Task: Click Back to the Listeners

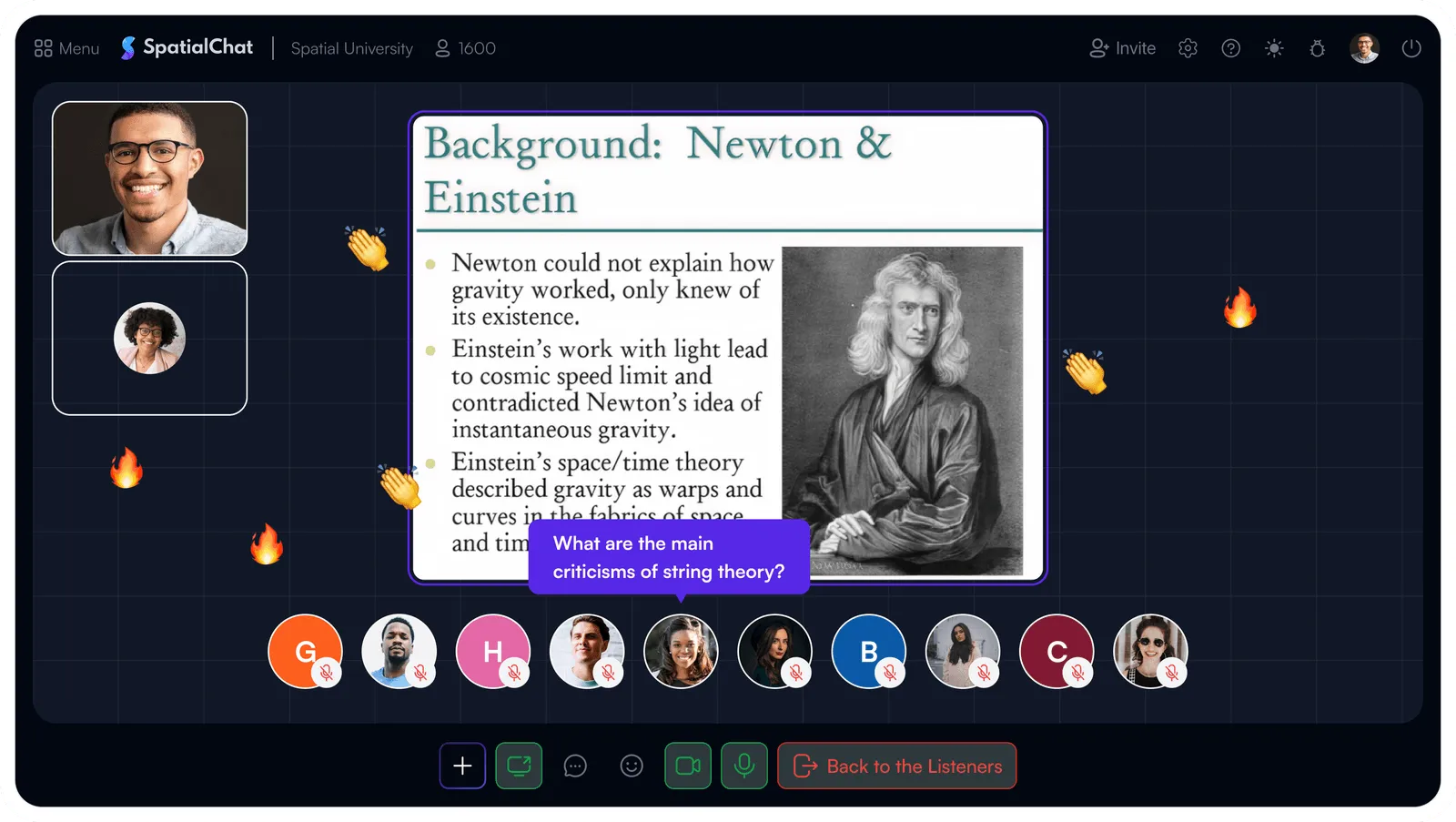Action: pyautogui.click(x=896, y=766)
